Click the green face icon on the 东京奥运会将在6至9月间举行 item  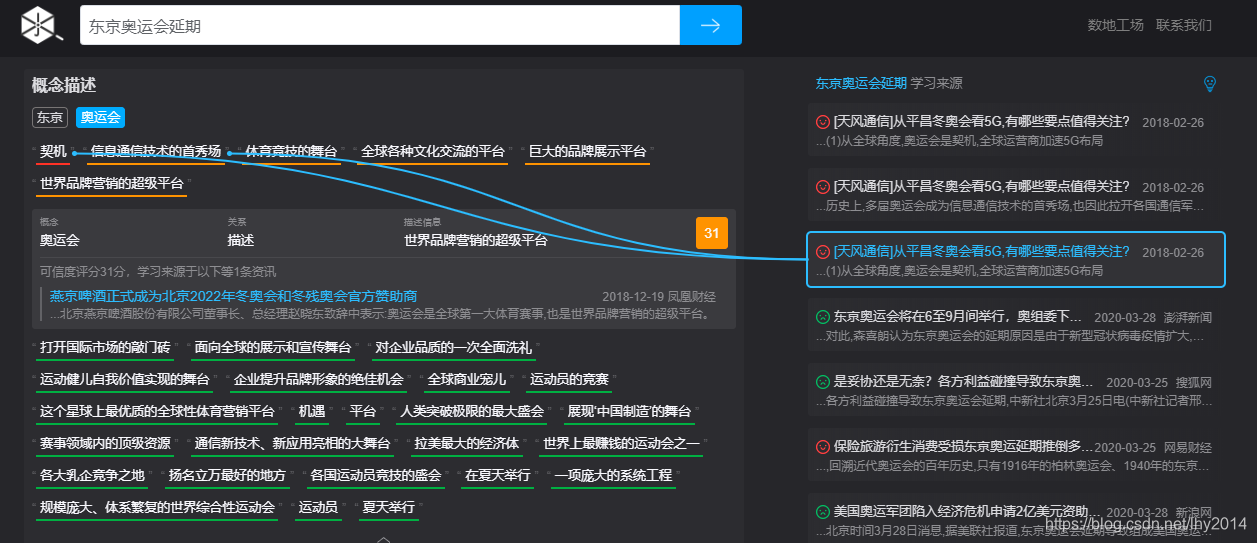coord(823,316)
